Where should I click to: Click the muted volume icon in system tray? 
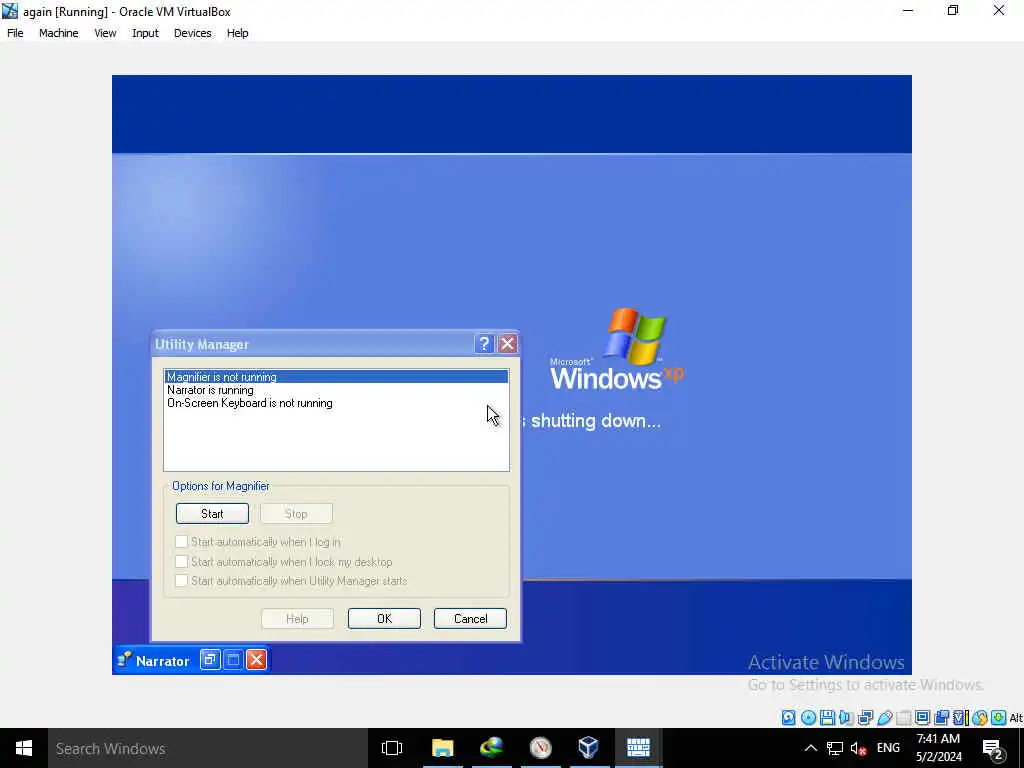(858, 748)
